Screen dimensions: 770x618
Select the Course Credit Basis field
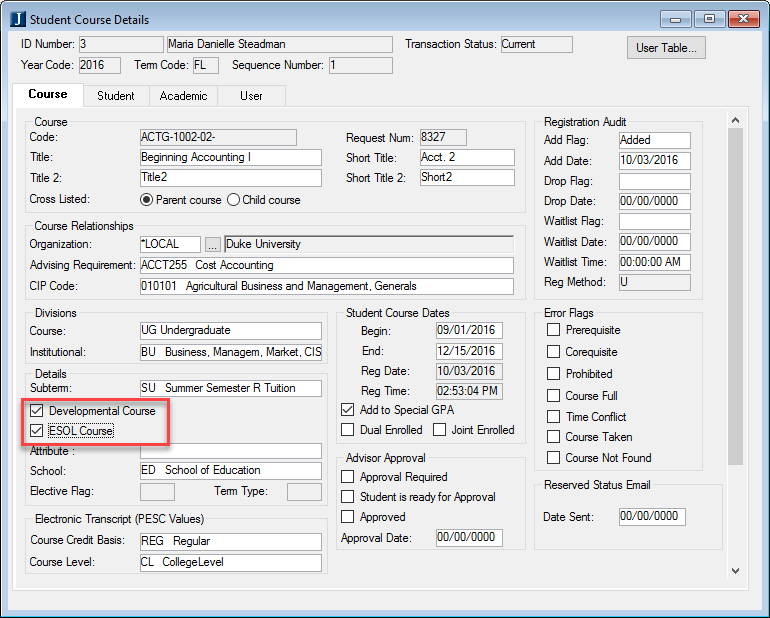tap(231, 541)
